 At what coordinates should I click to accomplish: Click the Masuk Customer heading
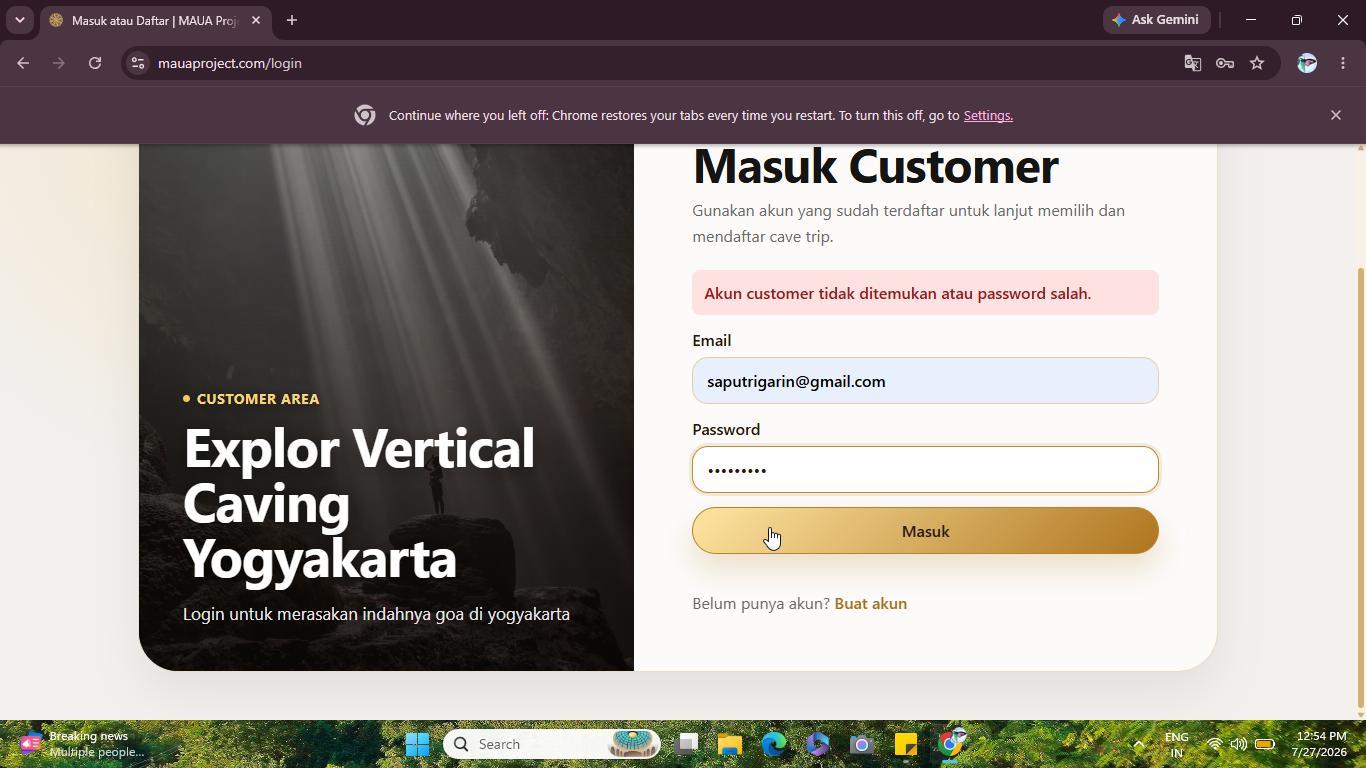click(x=875, y=166)
